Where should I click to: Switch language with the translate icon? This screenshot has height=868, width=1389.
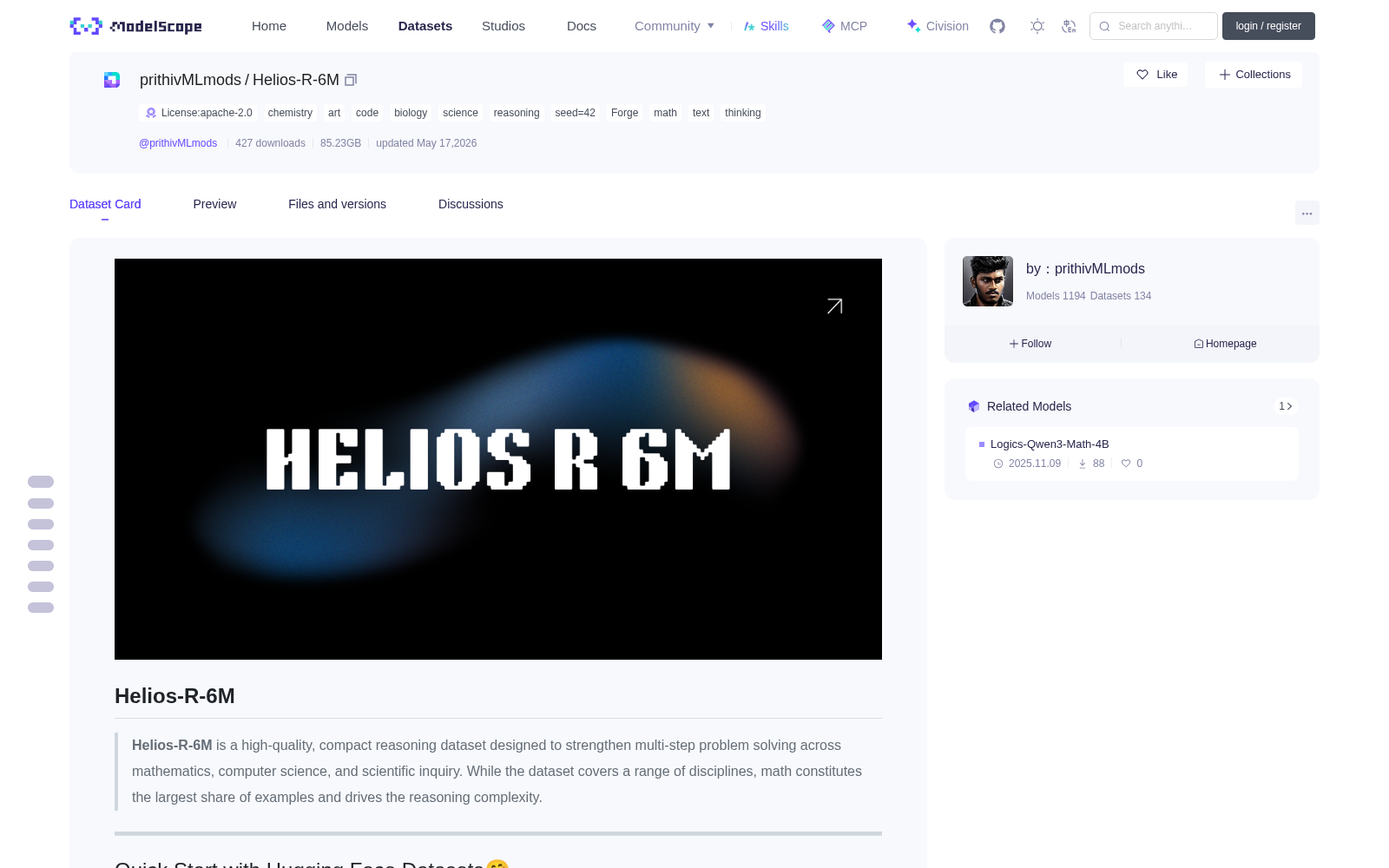[x=1070, y=26]
